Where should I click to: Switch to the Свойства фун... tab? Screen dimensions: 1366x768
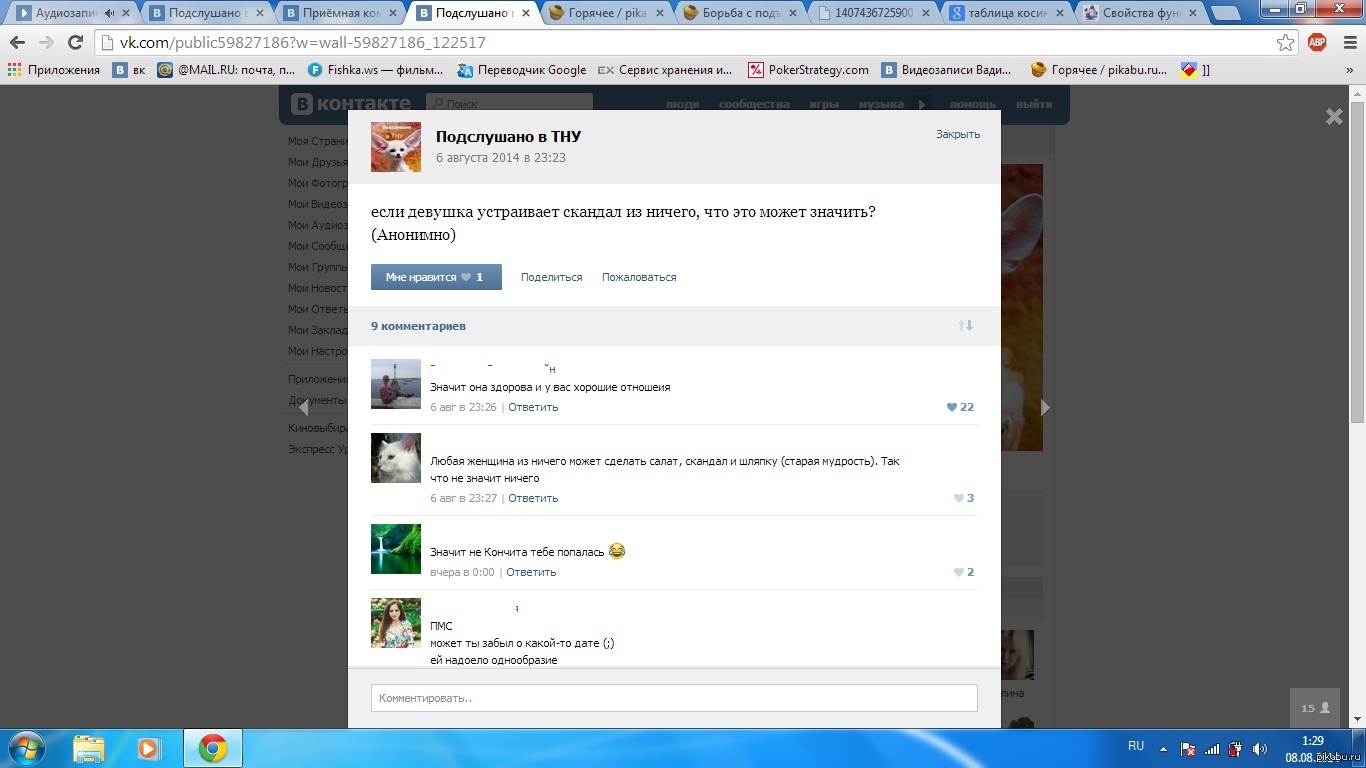click(1140, 14)
